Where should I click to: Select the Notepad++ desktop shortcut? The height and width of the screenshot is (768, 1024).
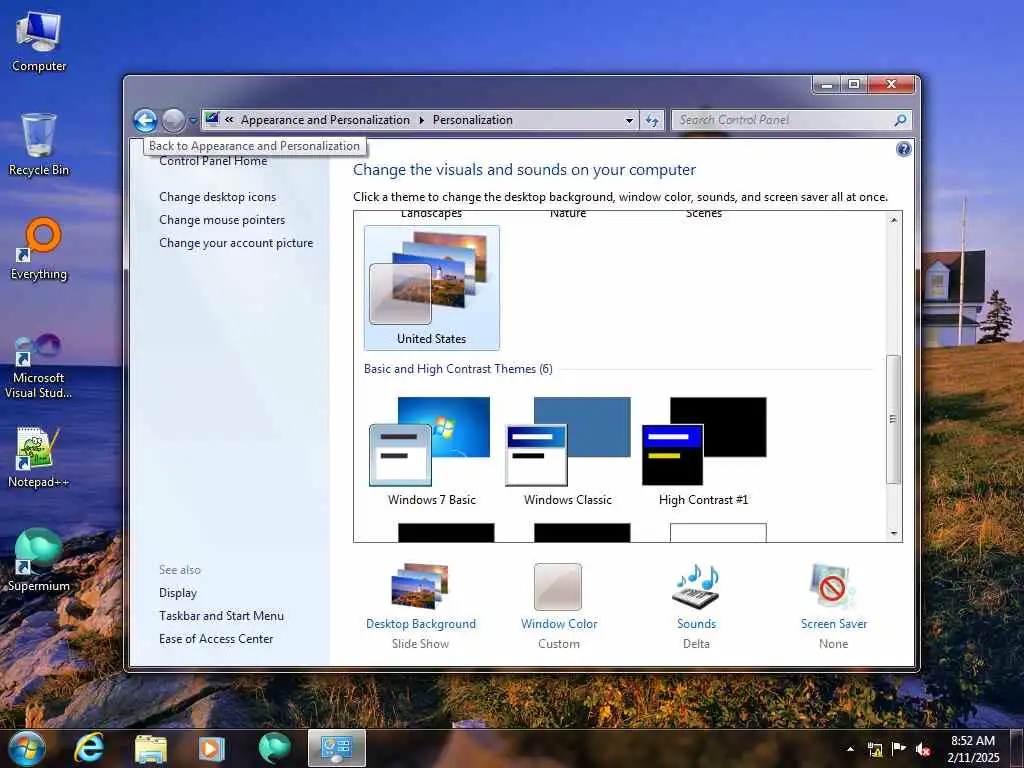[39, 457]
